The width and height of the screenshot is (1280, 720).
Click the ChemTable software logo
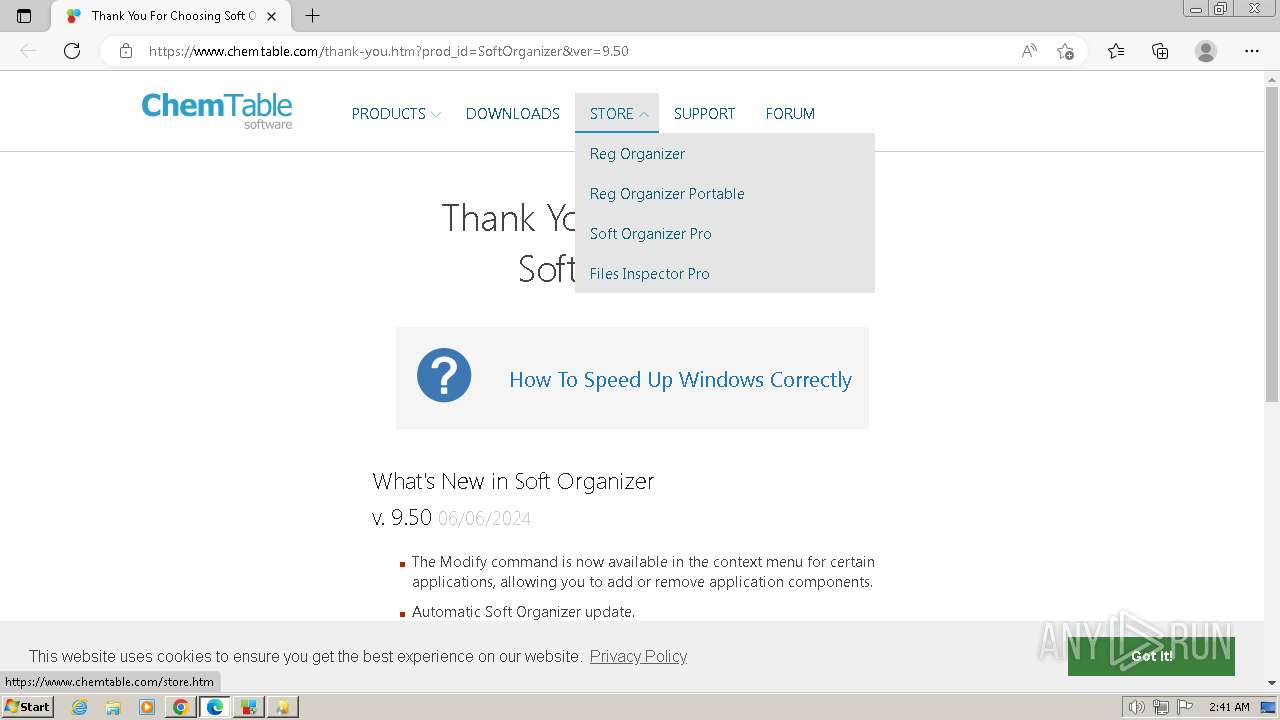click(217, 110)
